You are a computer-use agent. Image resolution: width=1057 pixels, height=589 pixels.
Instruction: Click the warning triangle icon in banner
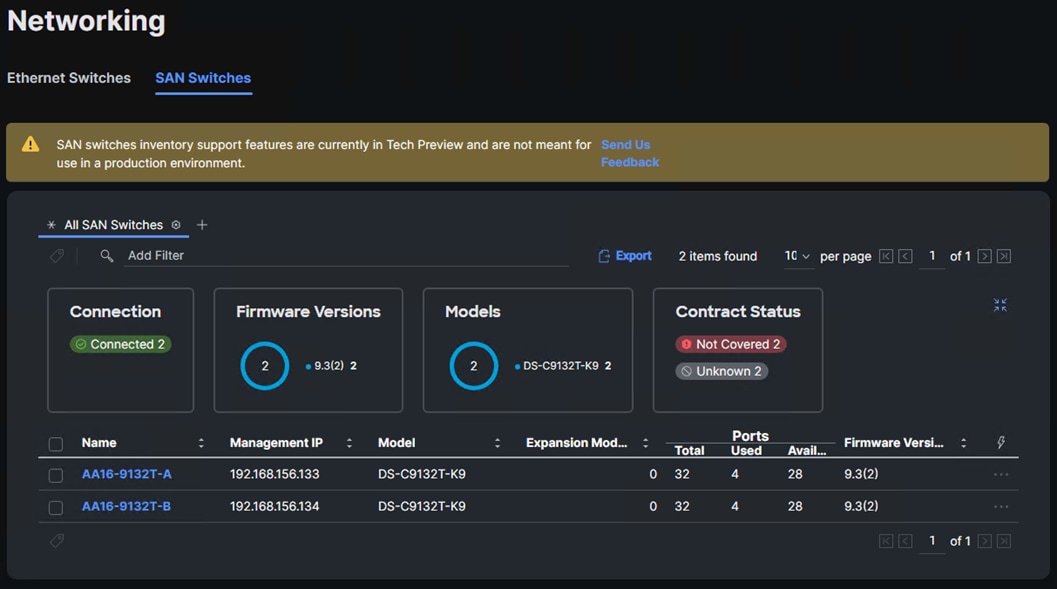pyautogui.click(x=31, y=145)
